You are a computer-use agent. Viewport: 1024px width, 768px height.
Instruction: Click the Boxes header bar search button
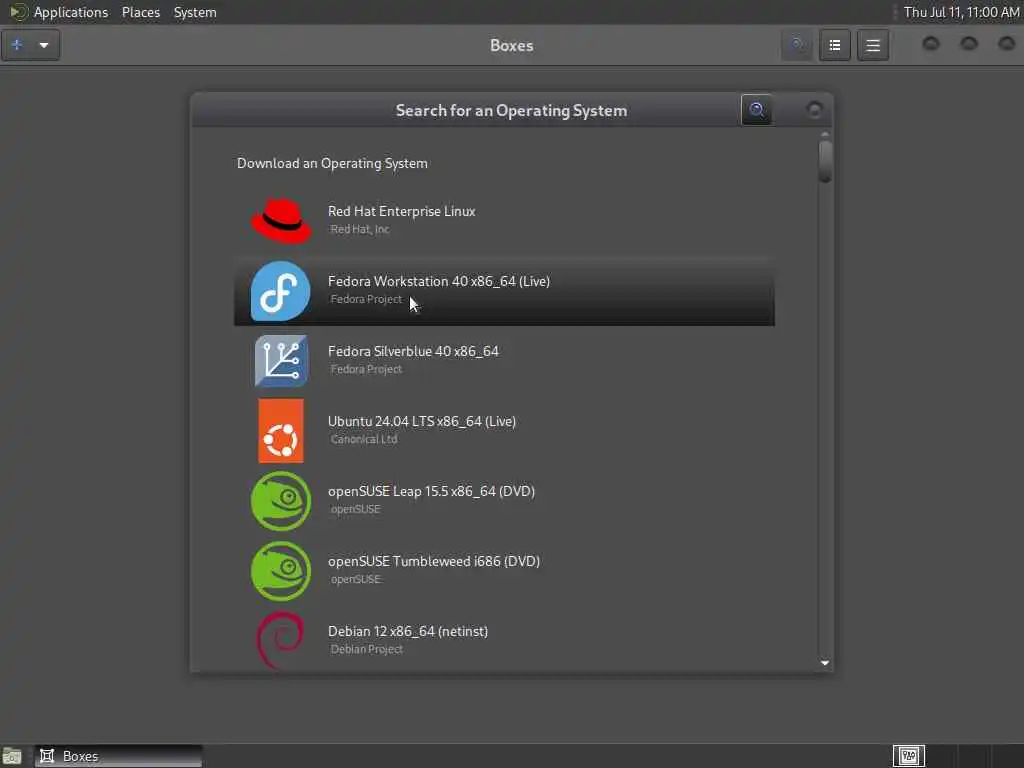pyautogui.click(x=797, y=45)
